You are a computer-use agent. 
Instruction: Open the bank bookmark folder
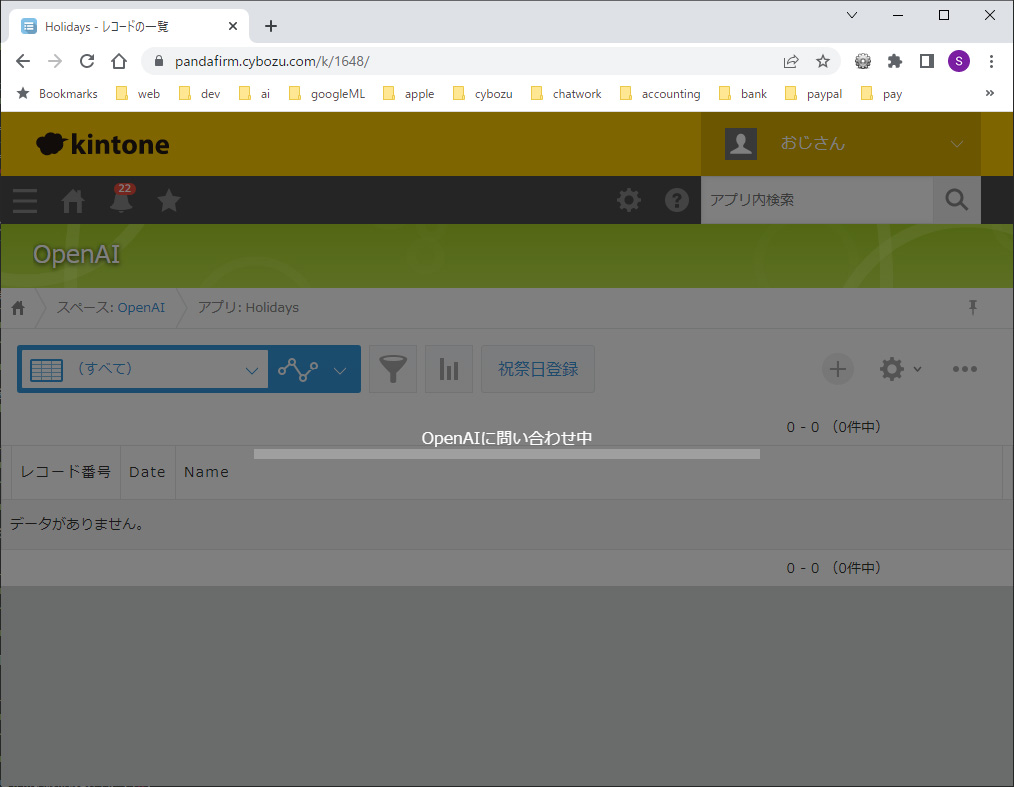pyautogui.click(x=743, y=94)
